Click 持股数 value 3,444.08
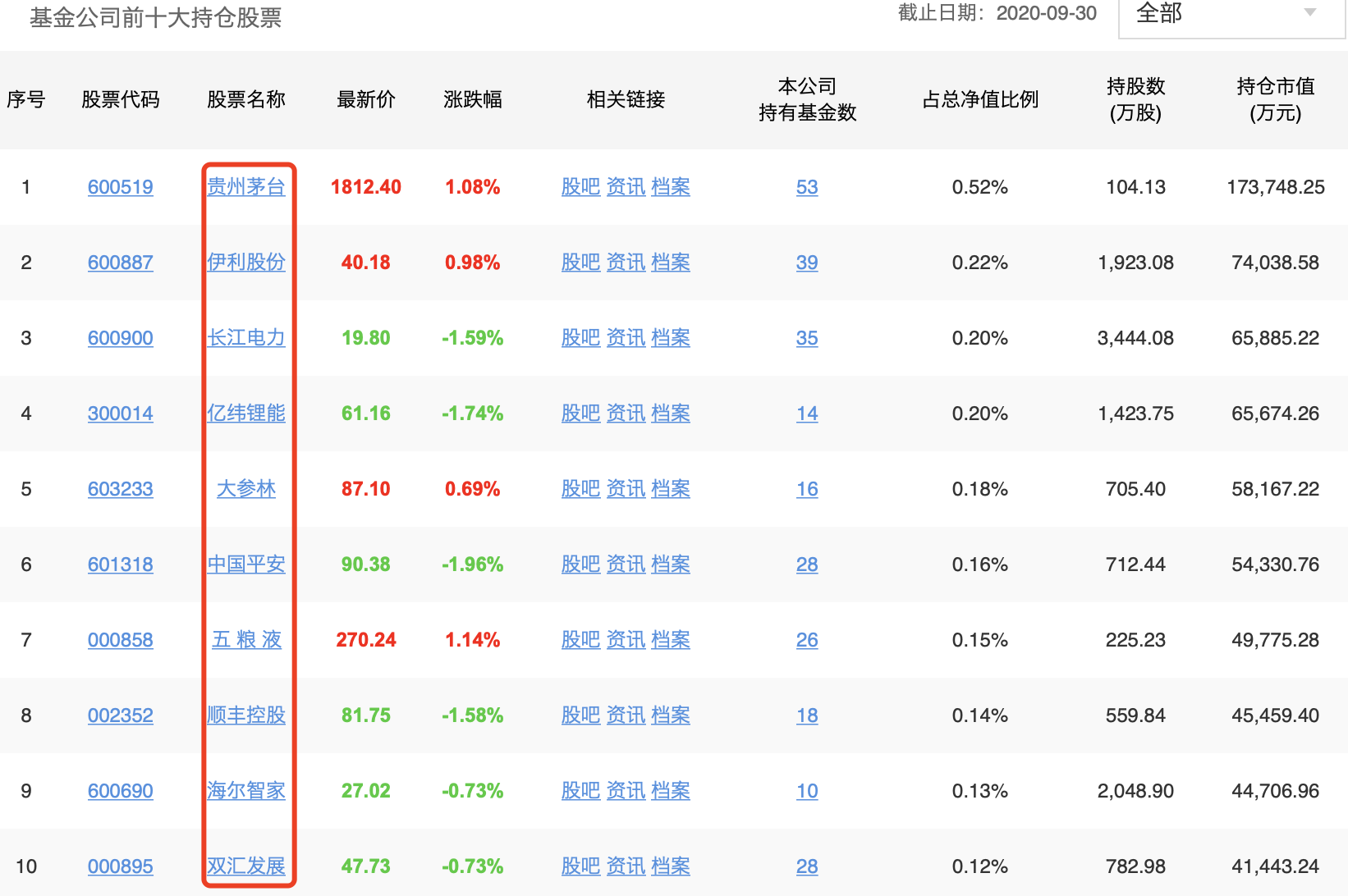The height and width of the screenshot is (896, 1348). [1136, 338]
